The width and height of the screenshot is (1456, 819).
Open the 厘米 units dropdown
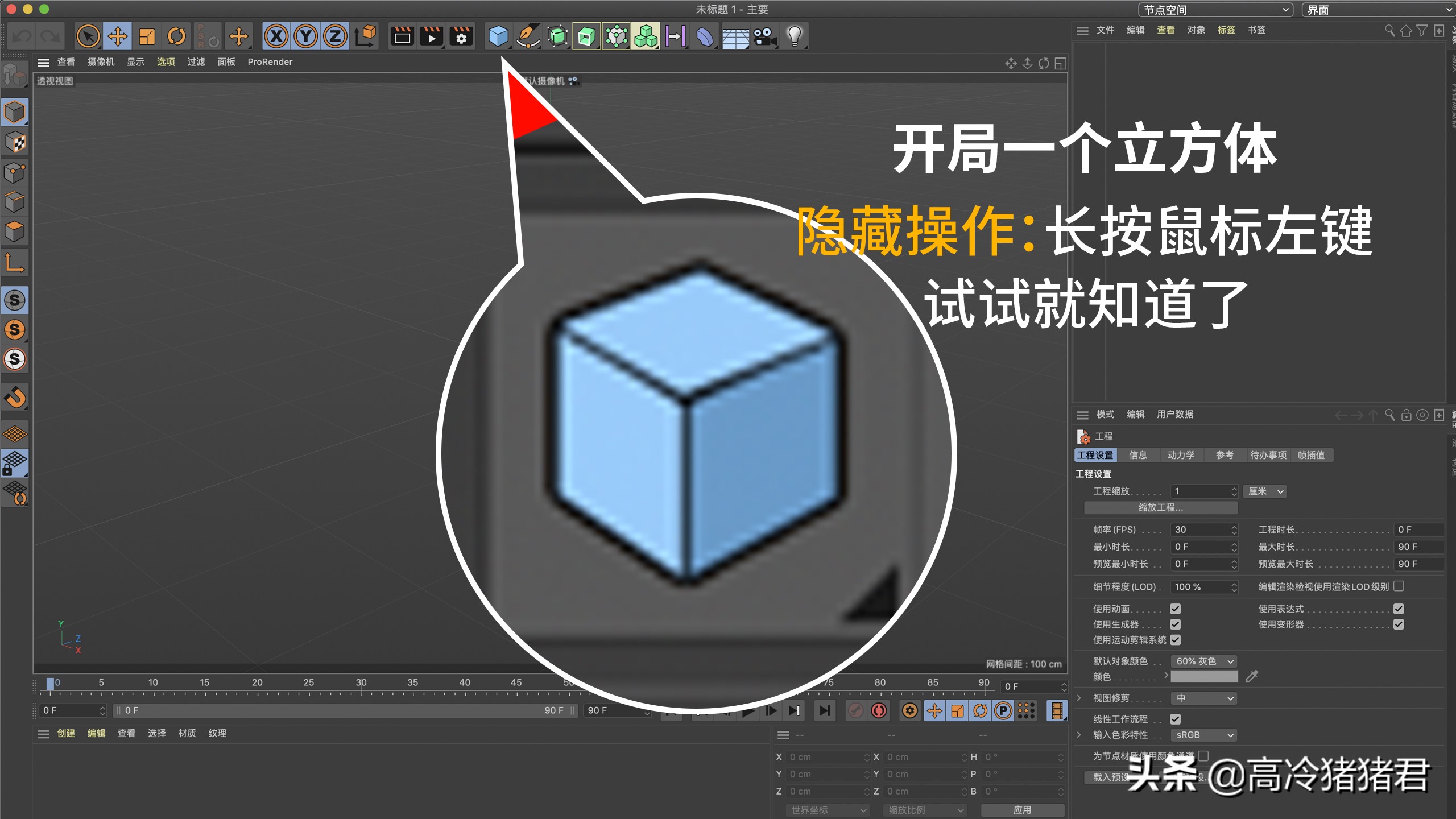[1264, 491]
